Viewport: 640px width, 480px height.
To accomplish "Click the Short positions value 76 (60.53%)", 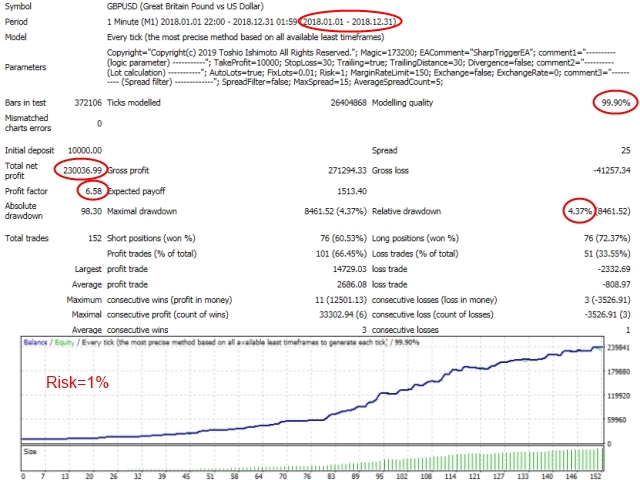I will click(343, 238).
